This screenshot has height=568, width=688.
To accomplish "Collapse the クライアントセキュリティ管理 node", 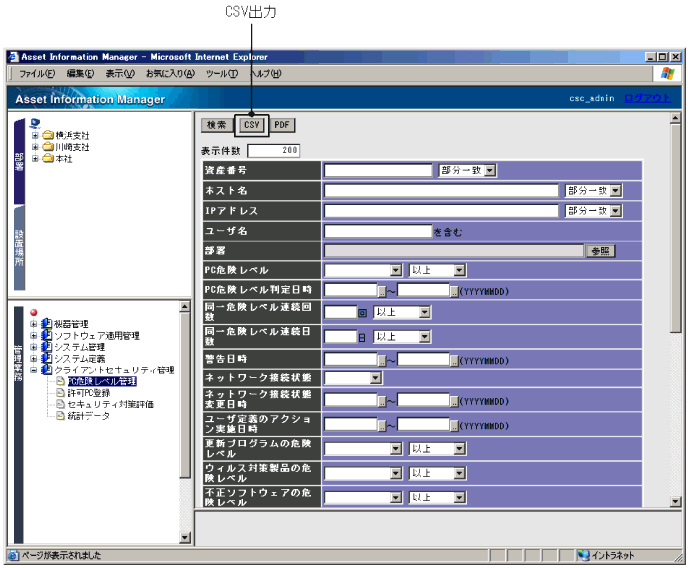I will [35, 370].
